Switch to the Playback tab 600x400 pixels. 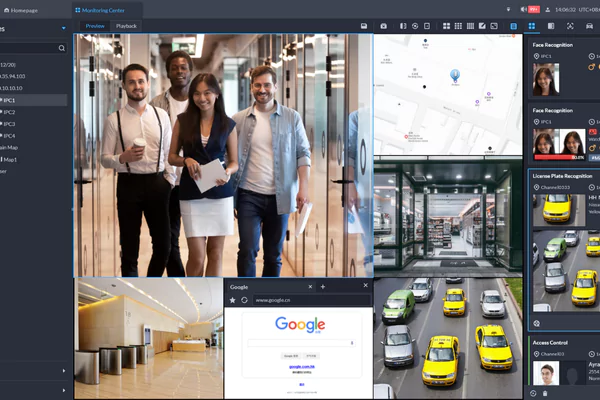click(126, 25)
